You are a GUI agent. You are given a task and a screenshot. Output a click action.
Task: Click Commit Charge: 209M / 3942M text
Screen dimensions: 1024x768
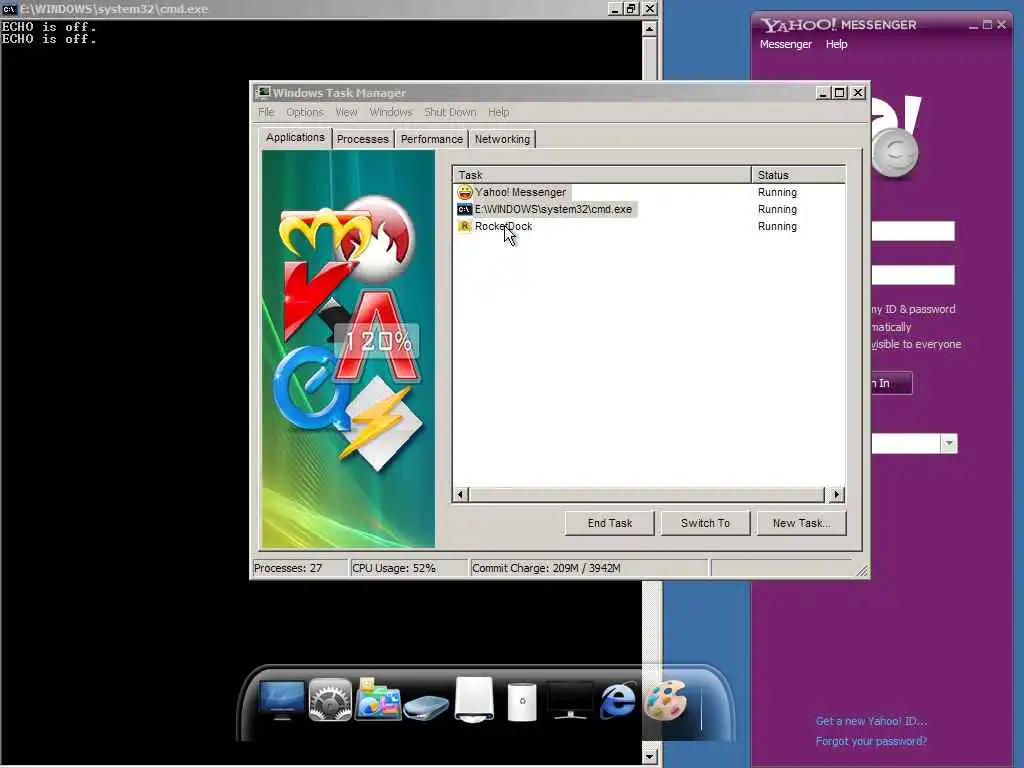[546, 568]
